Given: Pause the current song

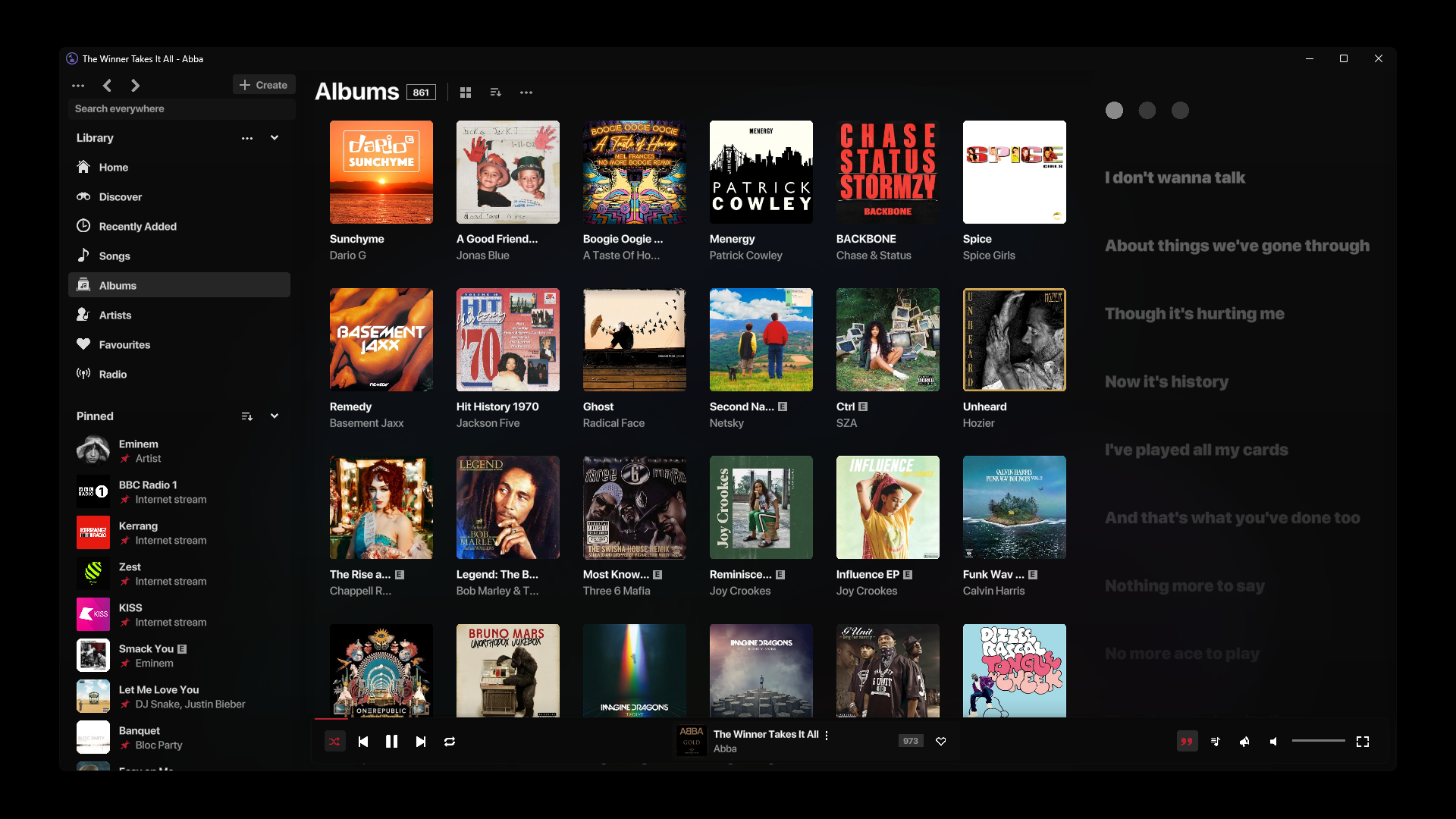Looking at the screenshot, I should tap(391, 742).
